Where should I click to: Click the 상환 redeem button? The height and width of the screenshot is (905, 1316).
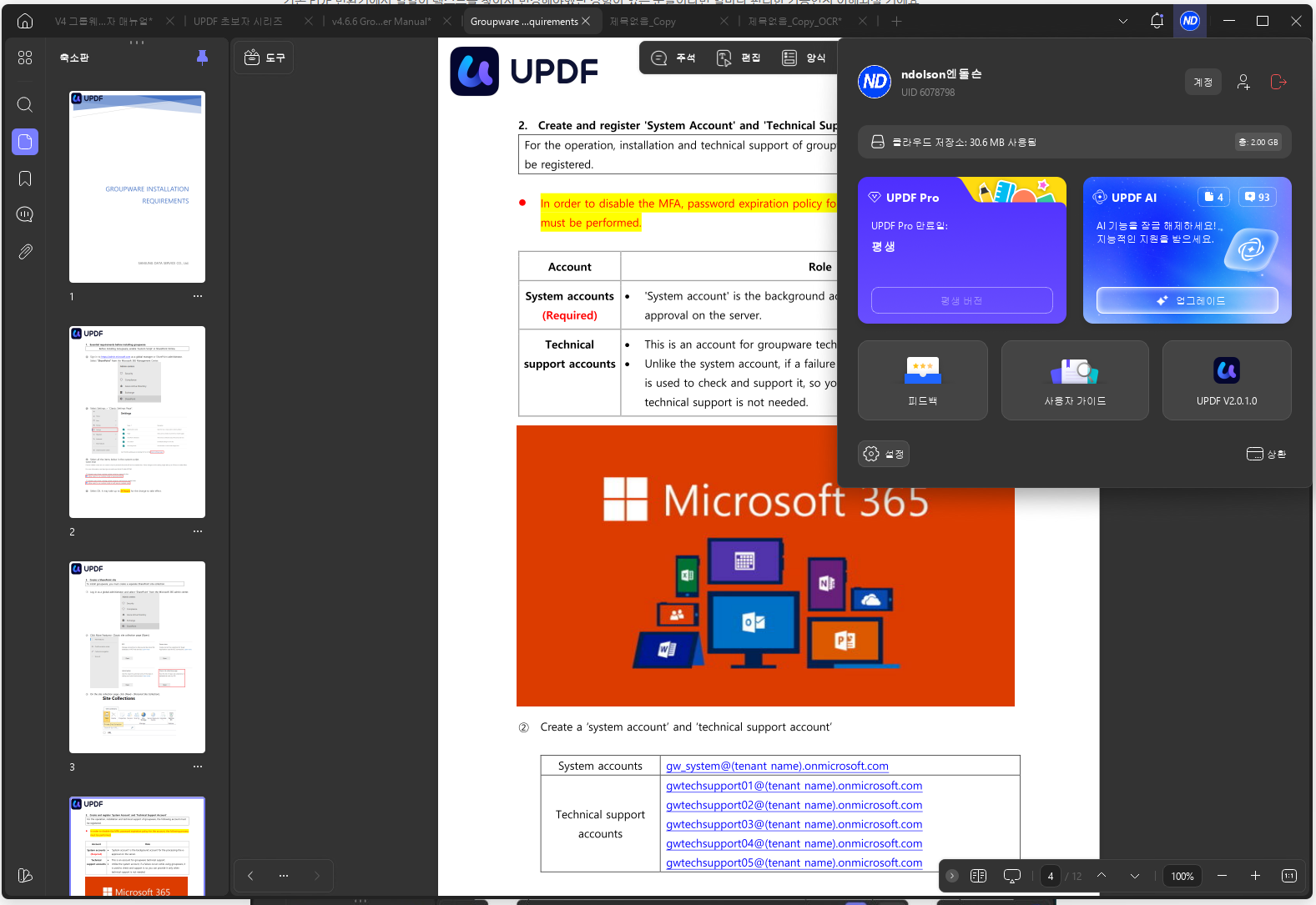[1266, 454]
